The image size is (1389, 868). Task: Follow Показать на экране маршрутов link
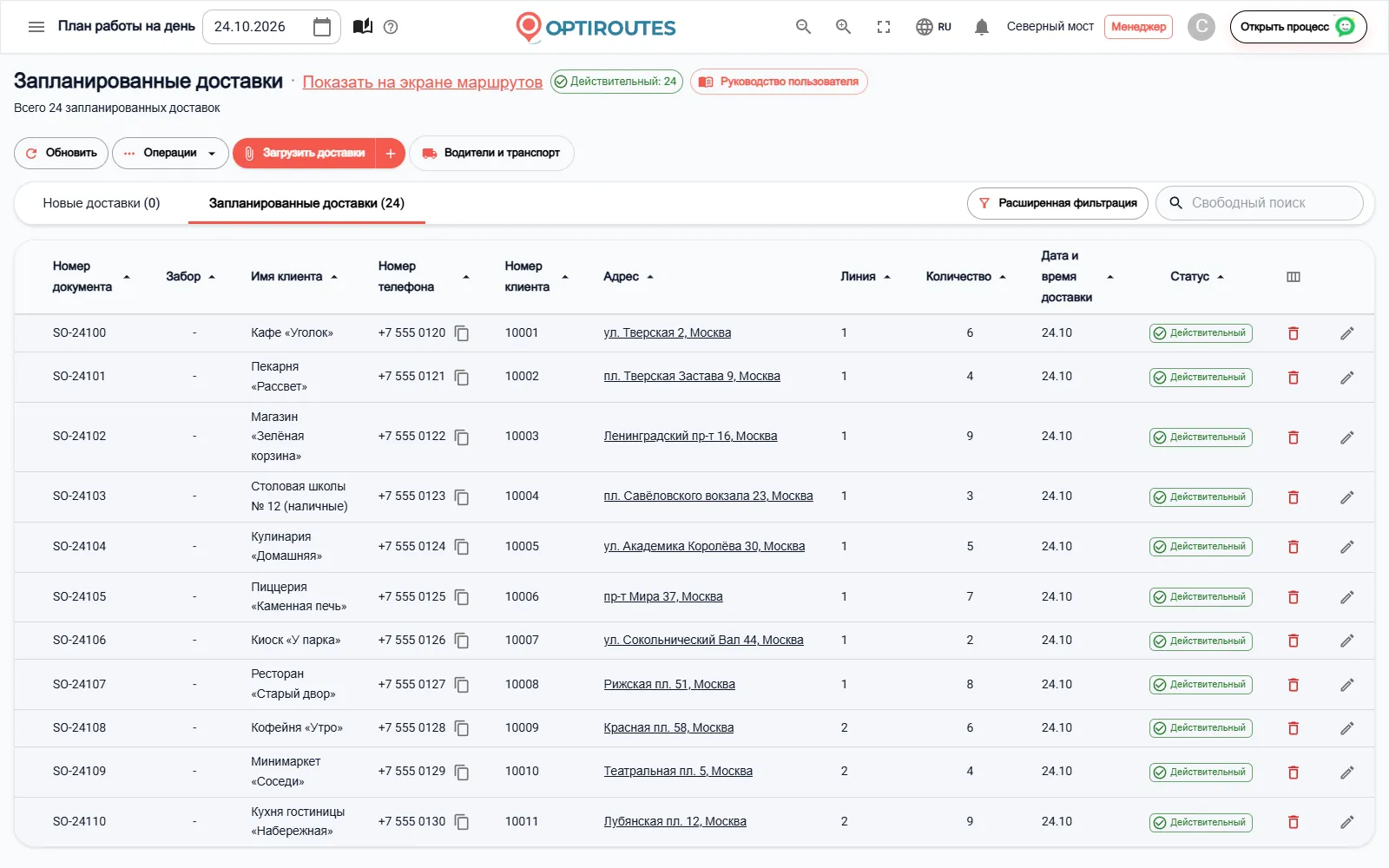(x=422, y=82)
